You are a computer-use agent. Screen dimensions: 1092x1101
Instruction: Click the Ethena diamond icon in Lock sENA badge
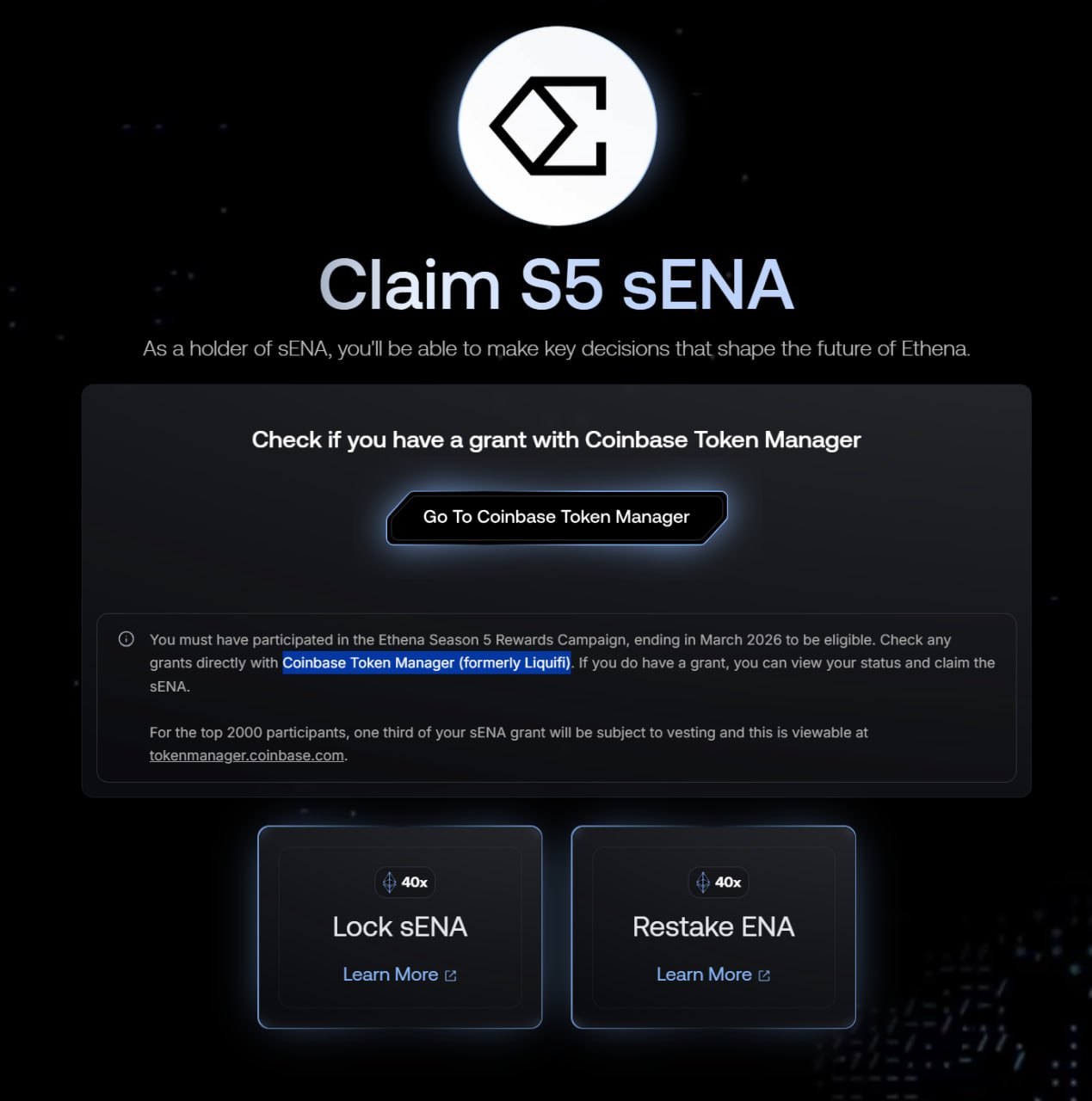click(x=389, y=882)
